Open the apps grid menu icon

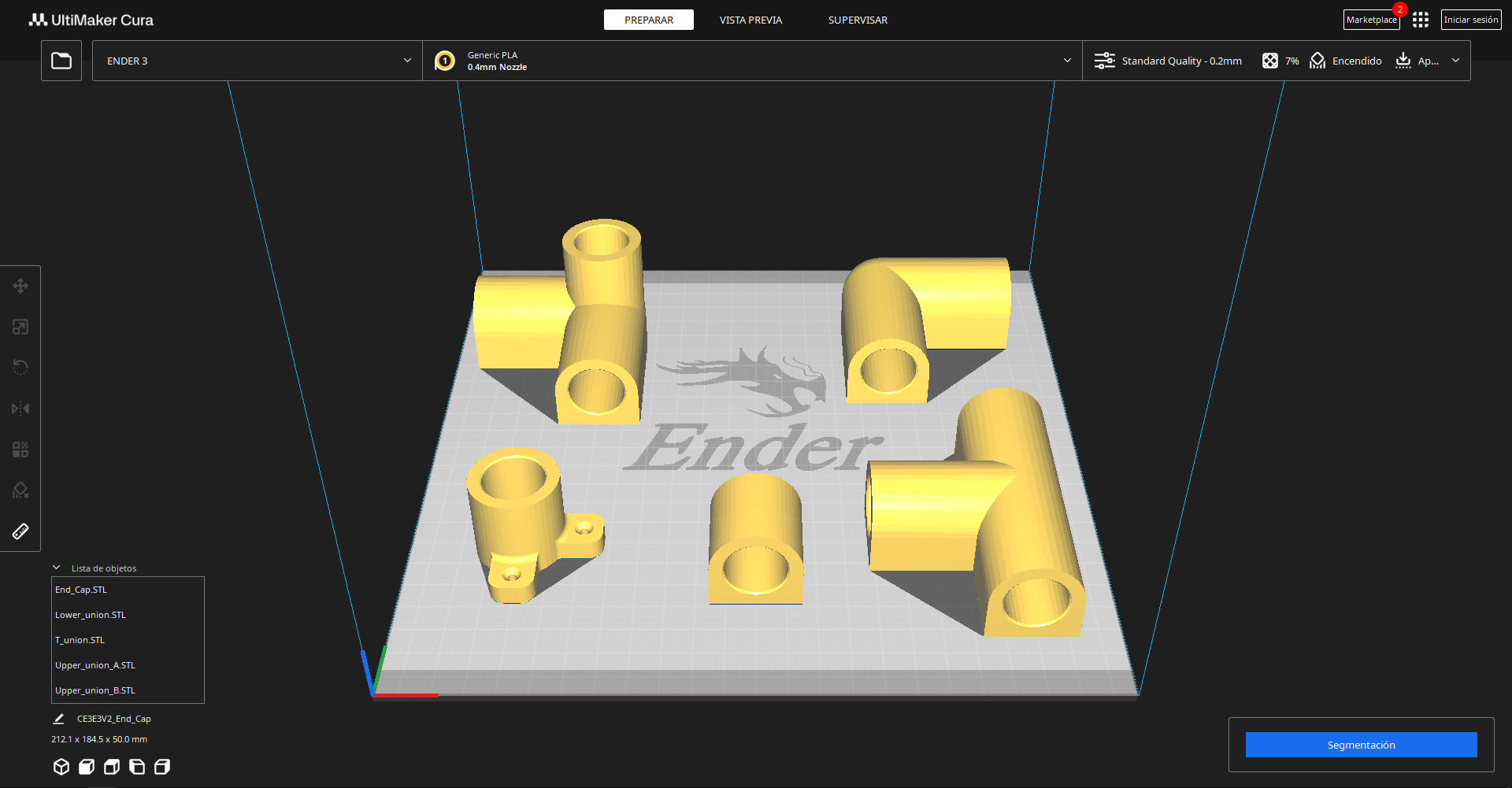click(x=1421, y=20)
